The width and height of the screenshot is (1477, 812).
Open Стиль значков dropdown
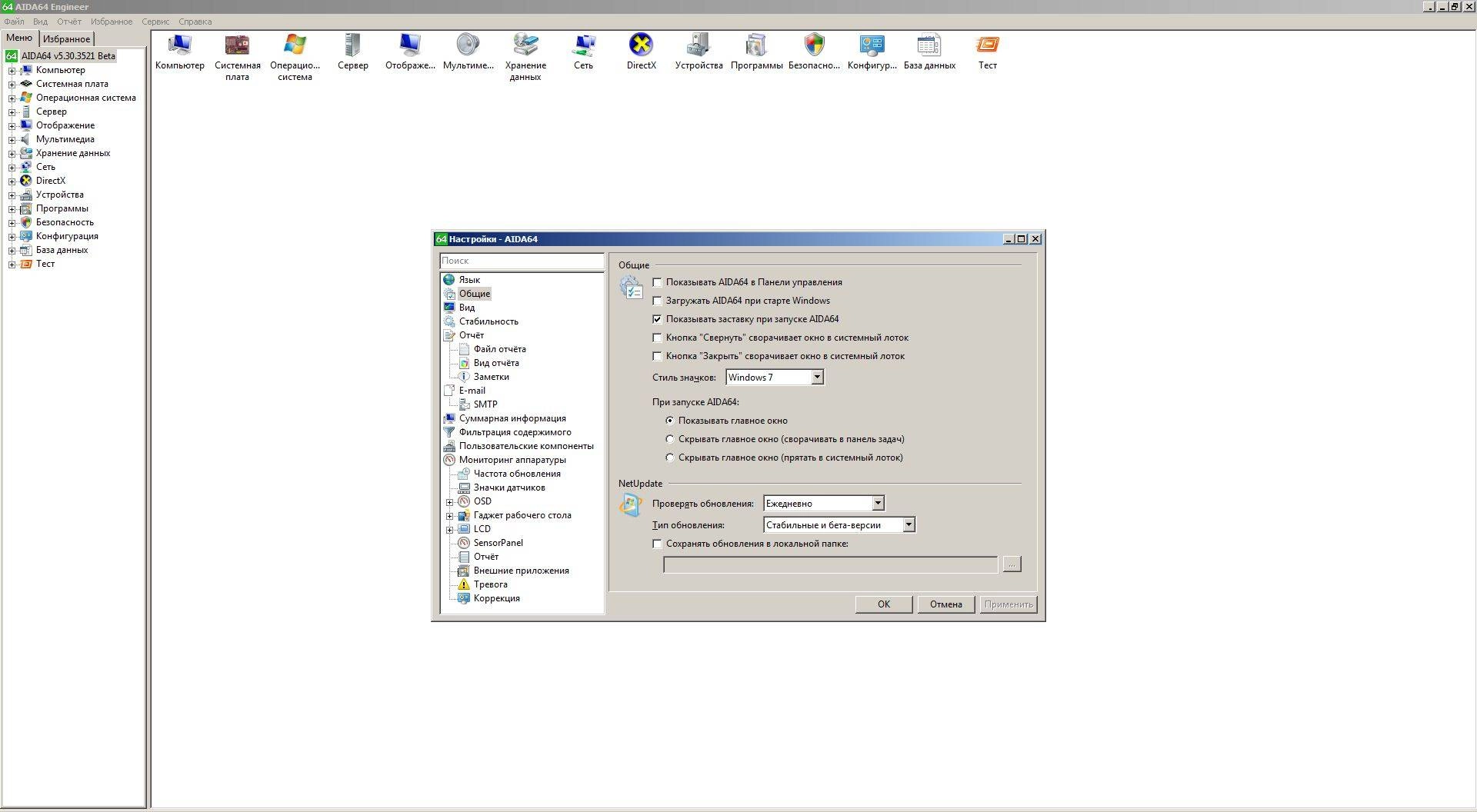pos(775,378)
